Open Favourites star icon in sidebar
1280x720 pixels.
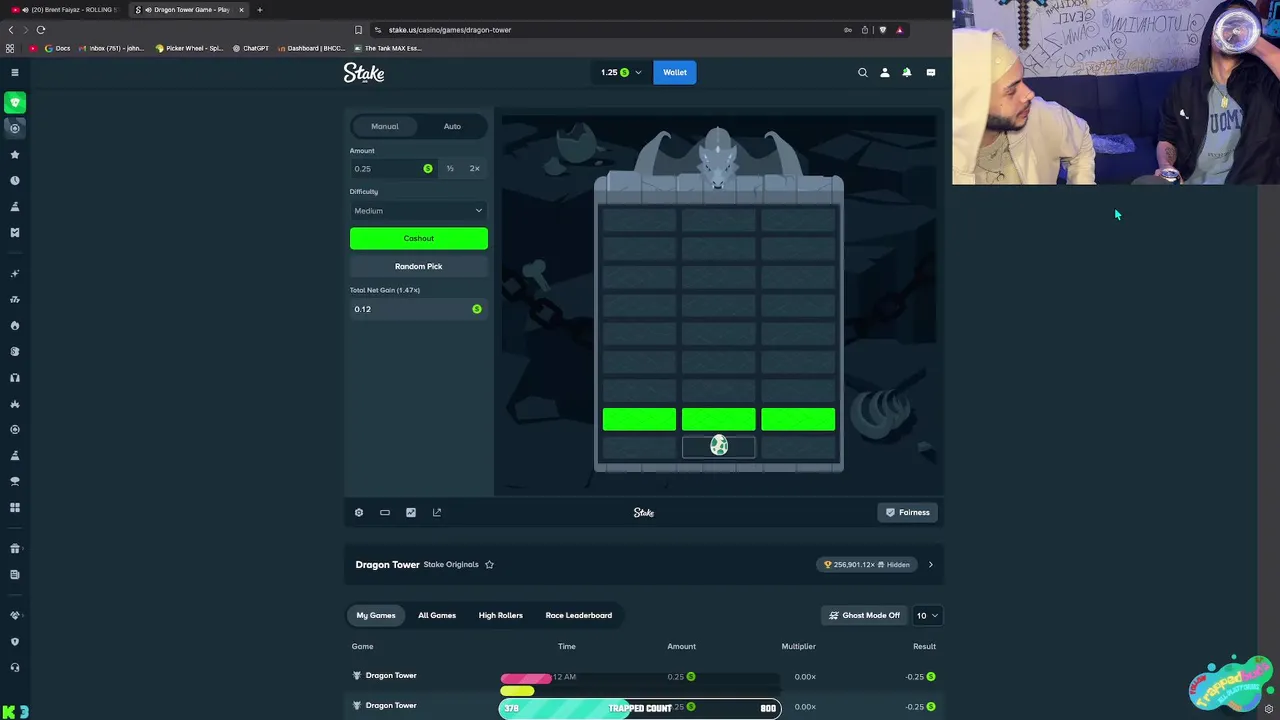coord(15,155)
